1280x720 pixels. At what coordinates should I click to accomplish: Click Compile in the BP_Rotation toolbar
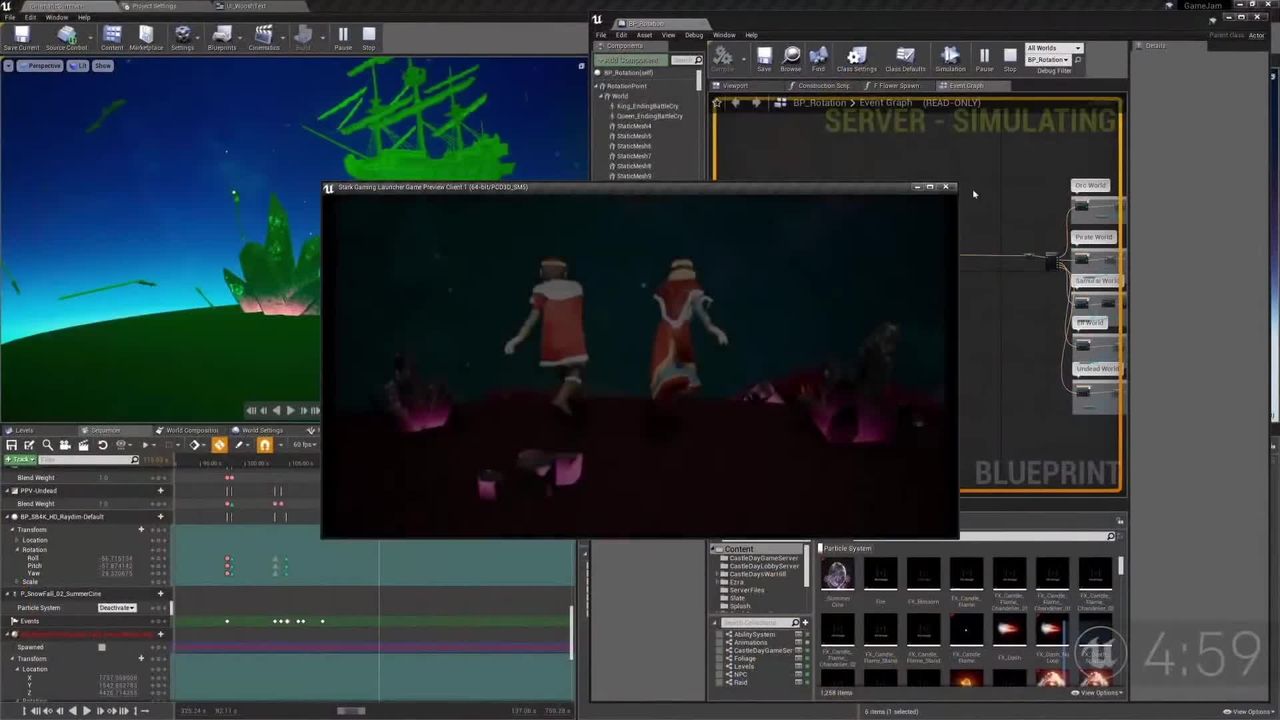722,60
